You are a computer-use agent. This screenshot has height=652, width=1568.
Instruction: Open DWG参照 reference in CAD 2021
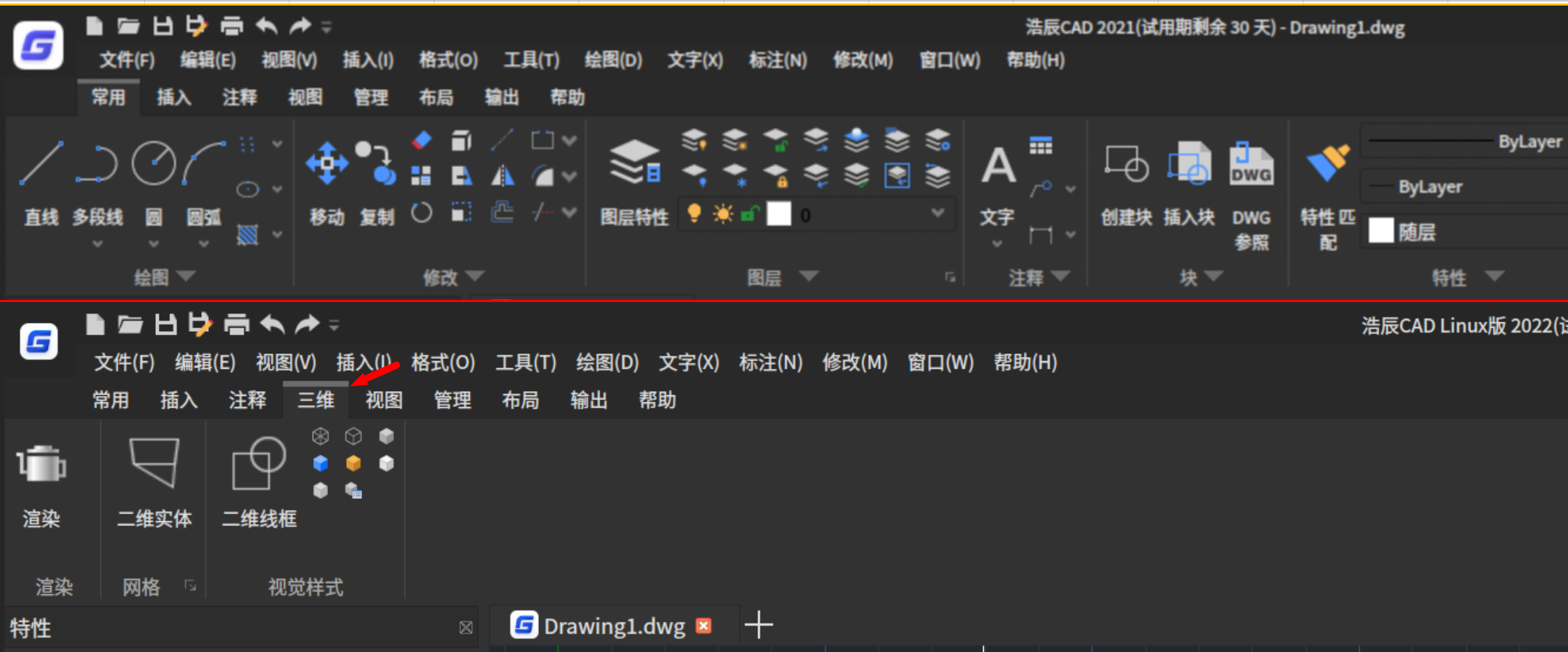click(x=1251, y=196)
